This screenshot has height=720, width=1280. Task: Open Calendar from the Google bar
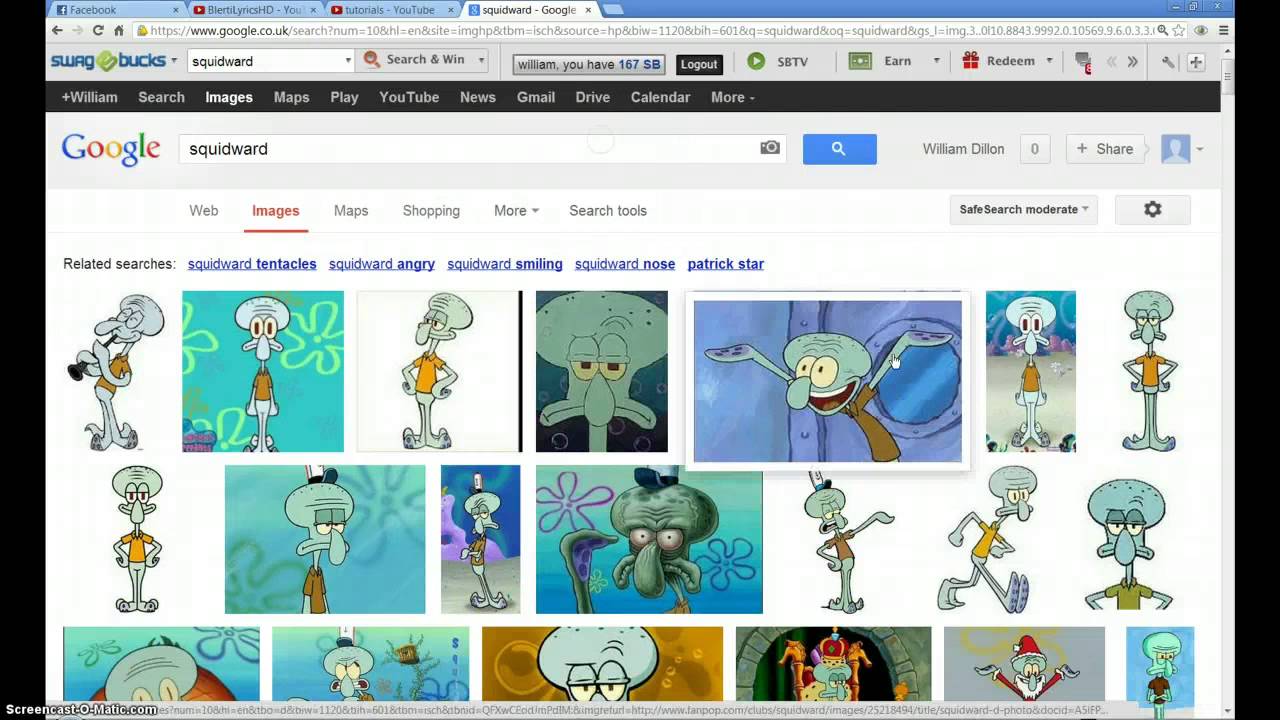[x=660, y=97]
